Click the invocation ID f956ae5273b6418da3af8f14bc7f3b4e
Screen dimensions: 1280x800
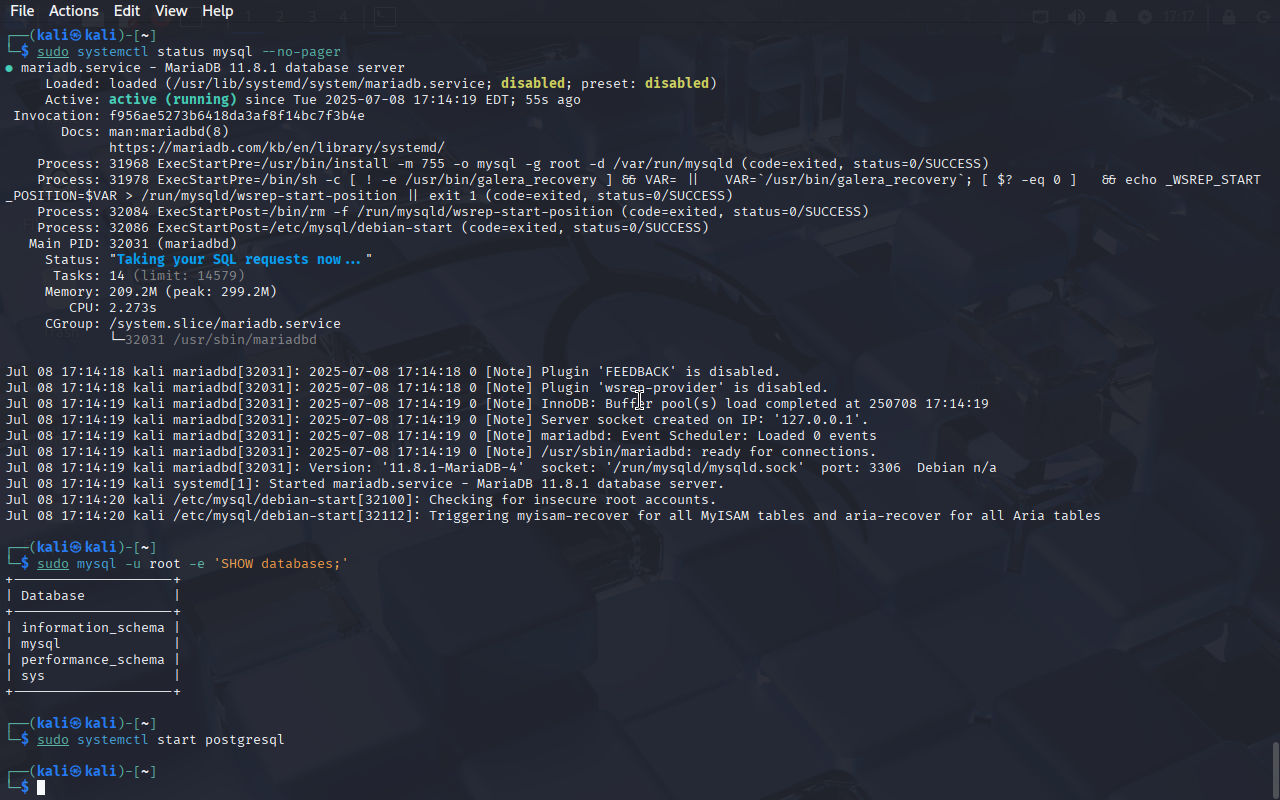click(237, 115)
